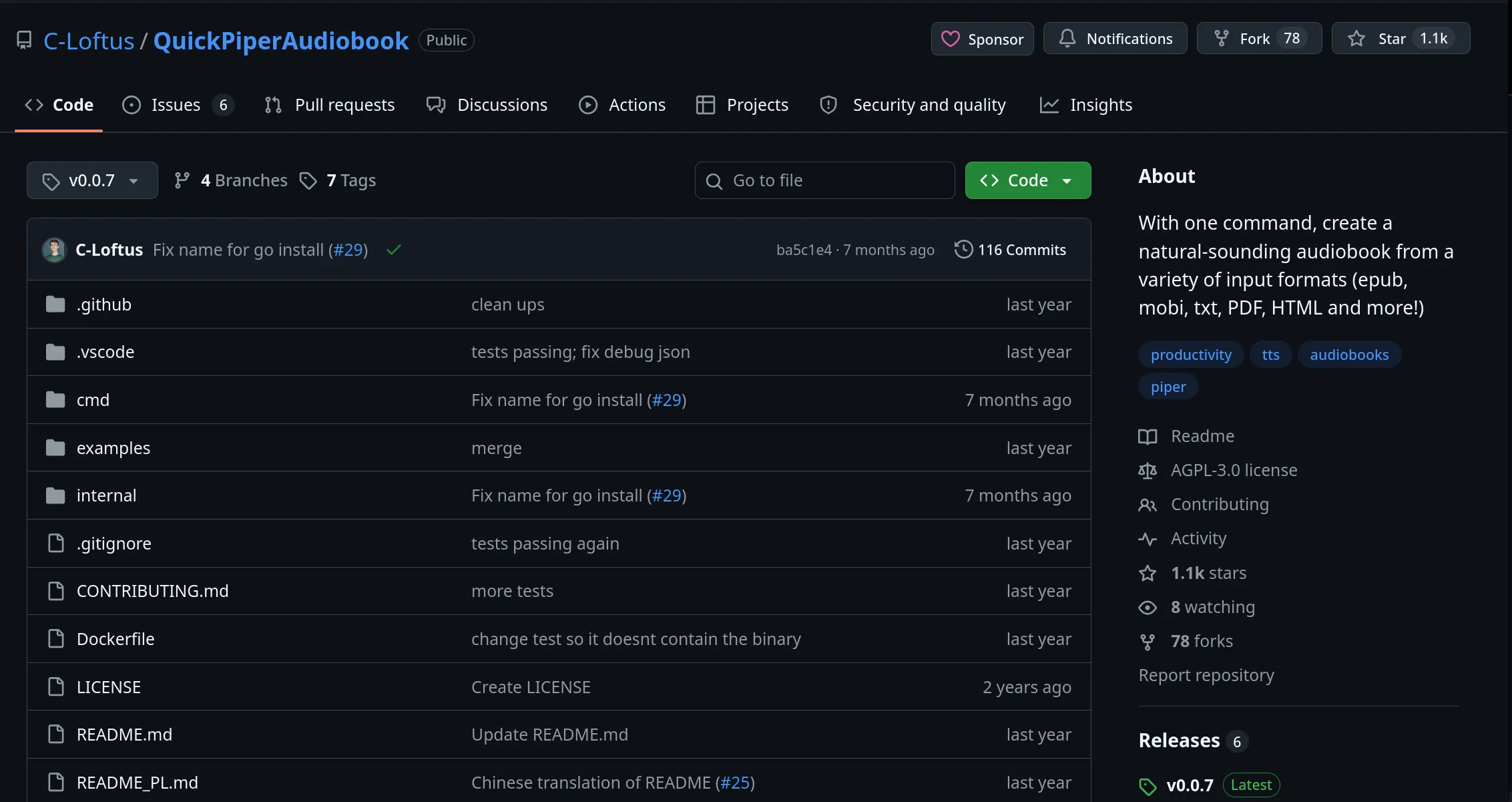Open the Security and quality tab
The image size is (1512, 802).
[913, 105]
